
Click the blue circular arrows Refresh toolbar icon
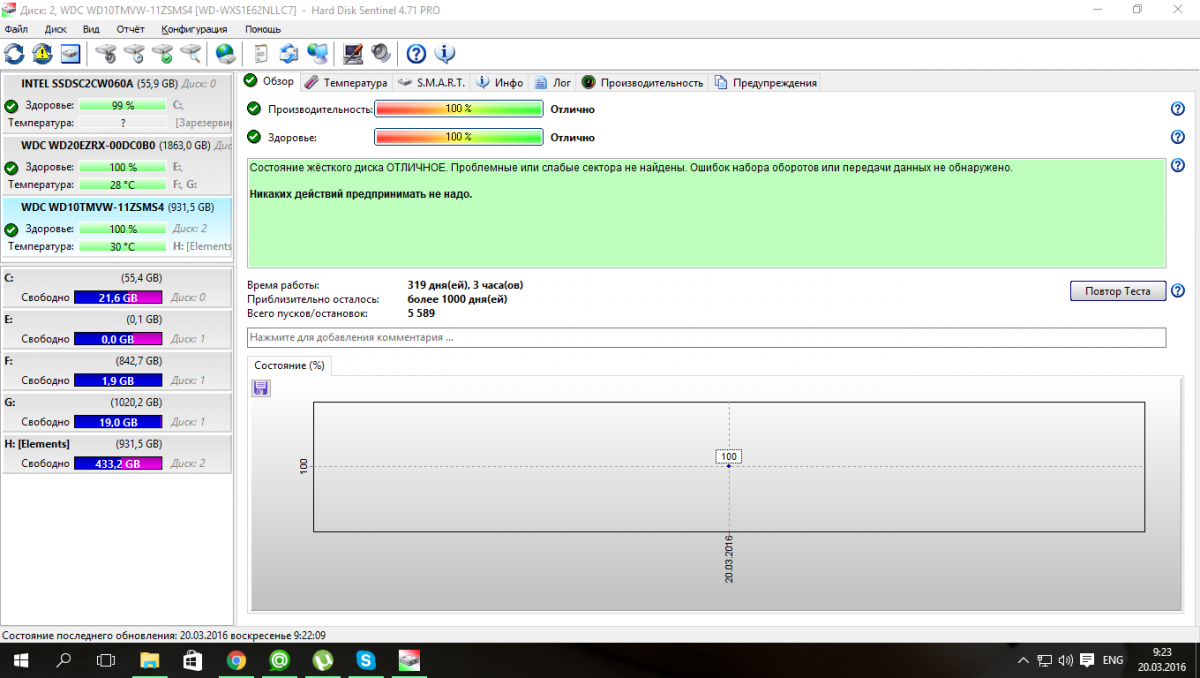pos(14,53)
